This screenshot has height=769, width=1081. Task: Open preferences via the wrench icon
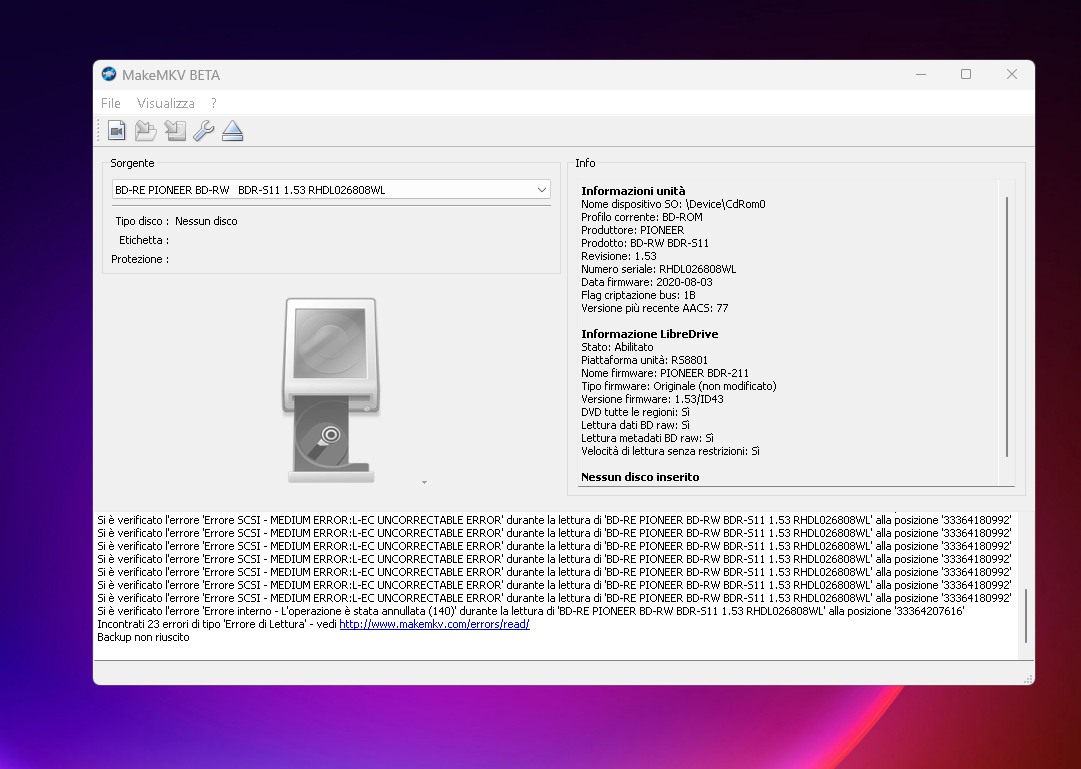[203, 130]
